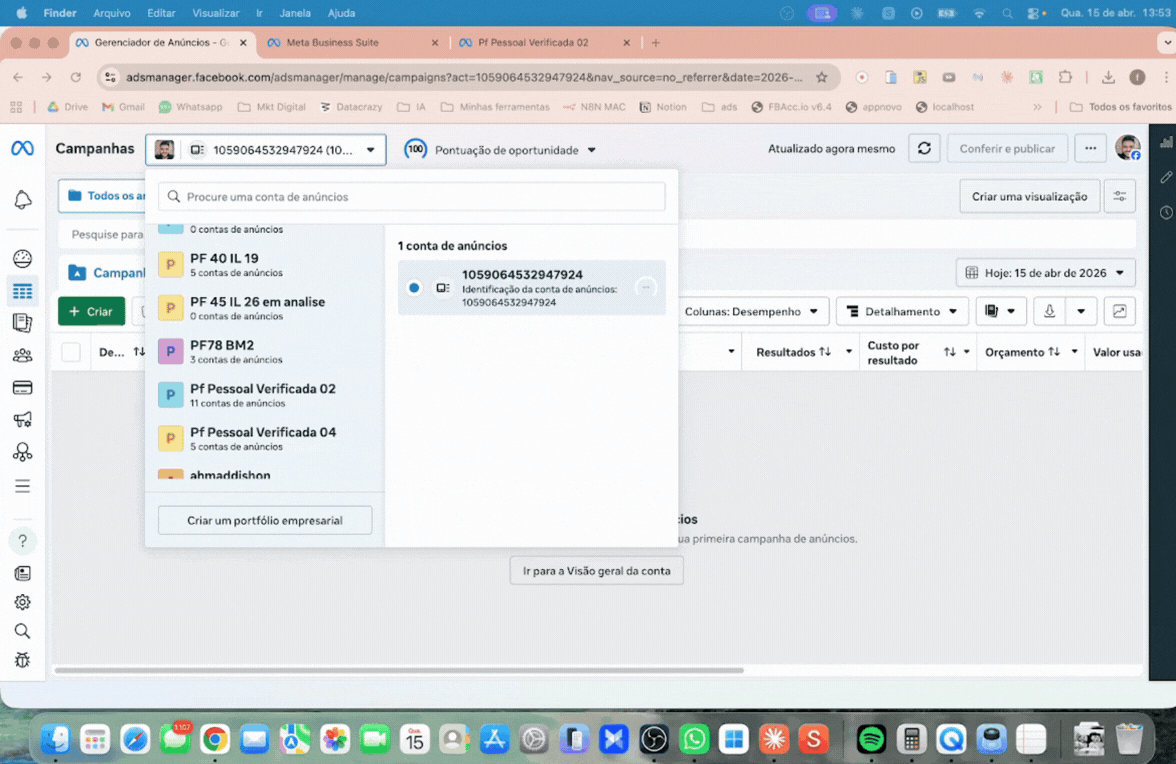The width and height of the screenshot is (1176, 764).
Task: Open the Resultados column menu arrow
Action: click(849, 352)
